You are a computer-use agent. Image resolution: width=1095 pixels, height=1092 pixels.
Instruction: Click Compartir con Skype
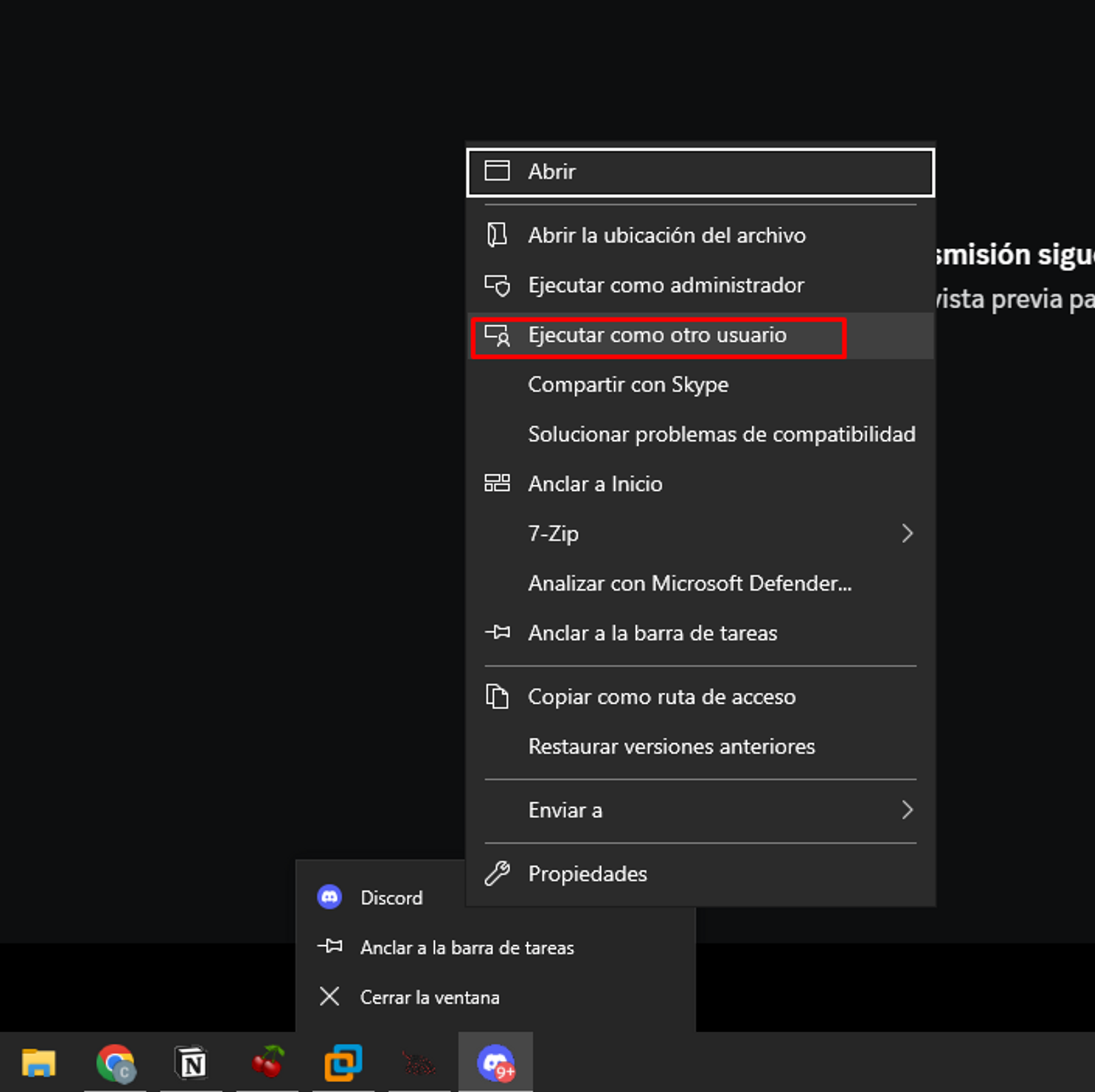pyautogui.click(x=628, y=385)
